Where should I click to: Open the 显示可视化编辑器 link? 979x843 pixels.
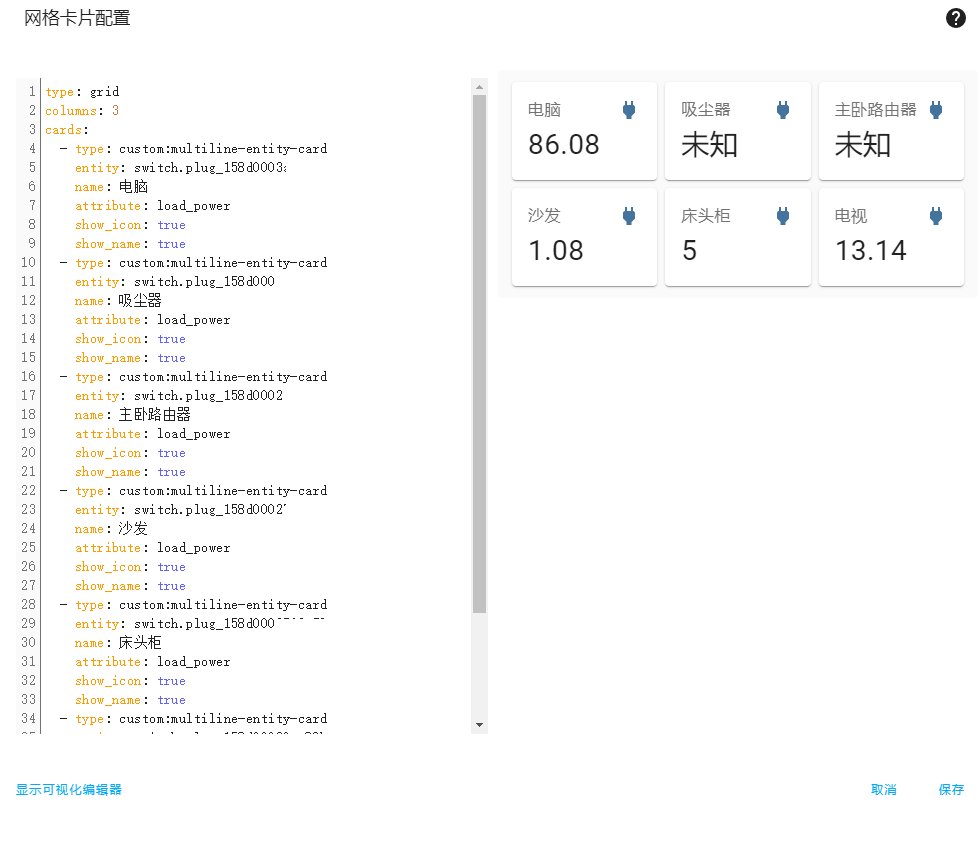pos(68,789)
